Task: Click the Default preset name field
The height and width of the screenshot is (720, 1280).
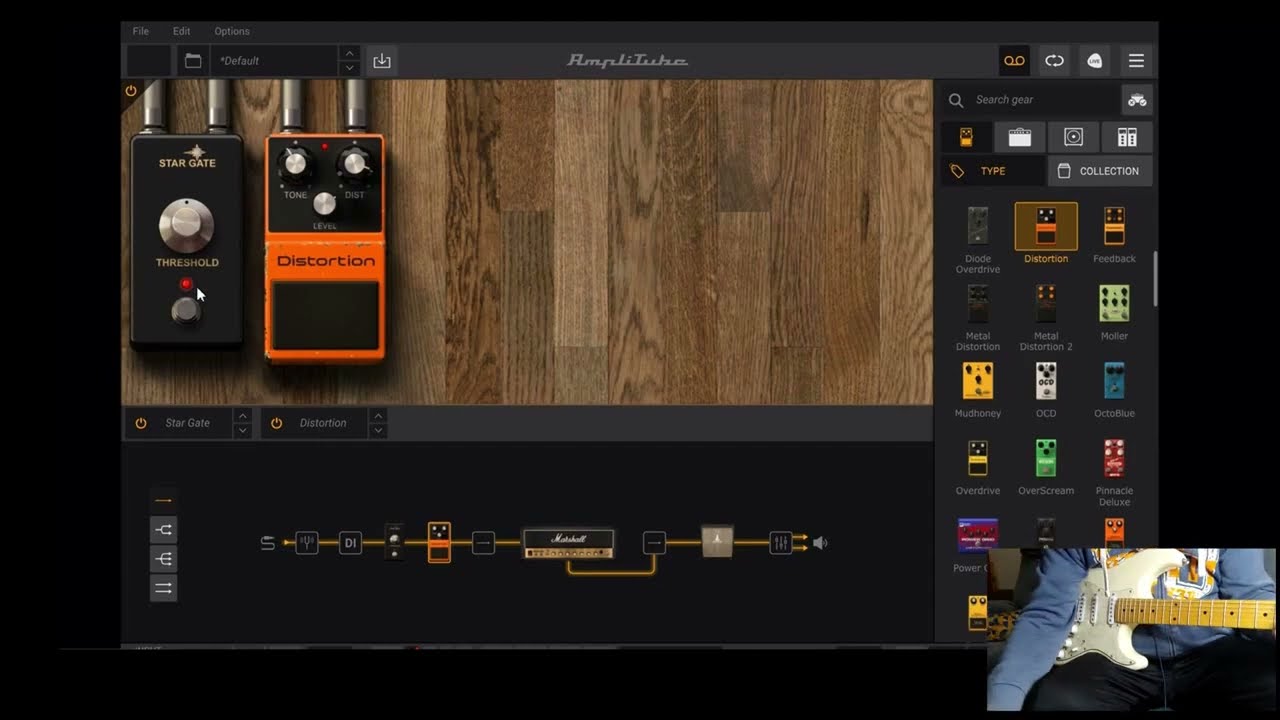Action: (x=275, y=61)
